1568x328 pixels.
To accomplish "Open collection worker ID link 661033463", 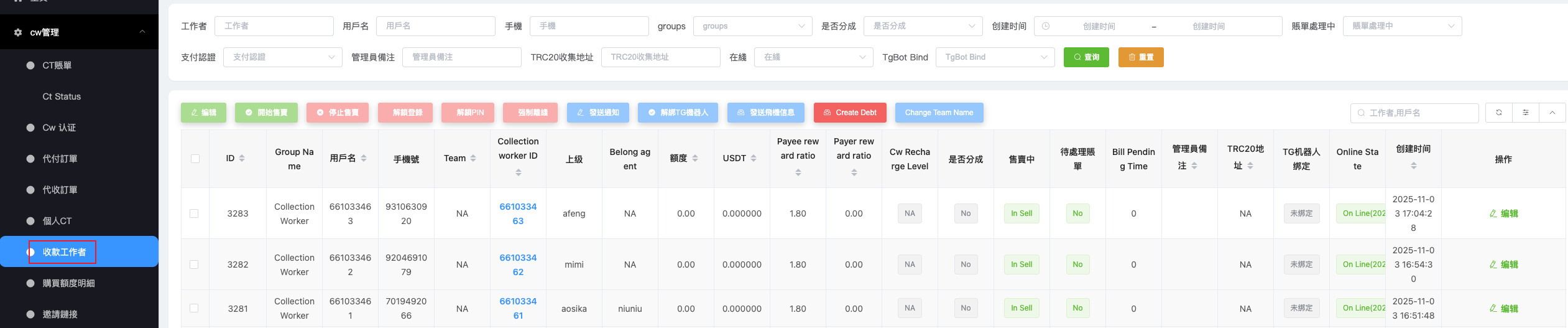I will (x=518, y=213).
